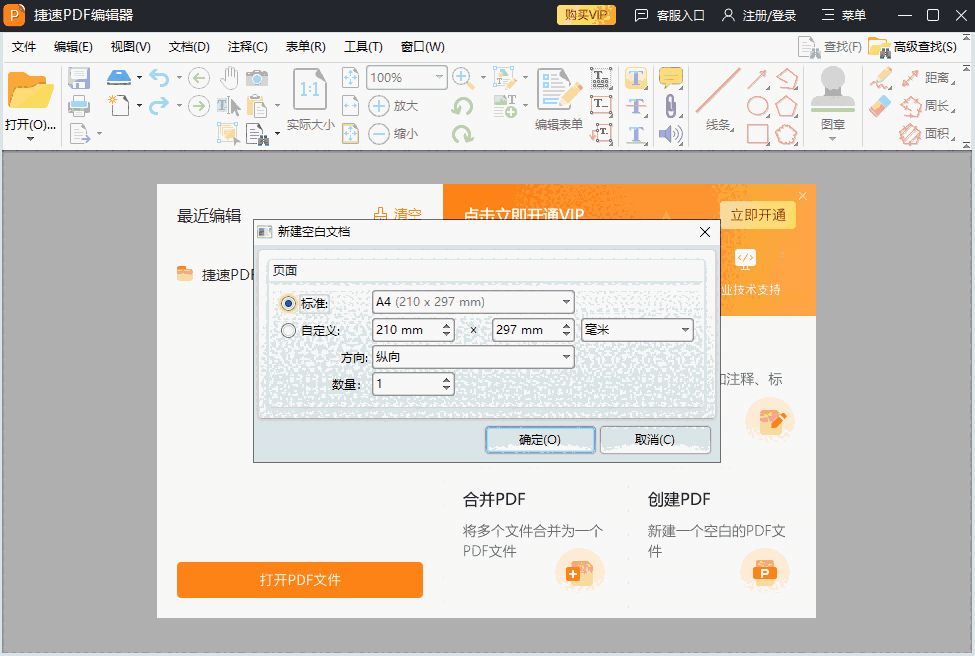Image resolution: width=975 pixels, height=656 pixels.
Task: Choose the 自定义 custom size radio button
Action: pos(289,329)
